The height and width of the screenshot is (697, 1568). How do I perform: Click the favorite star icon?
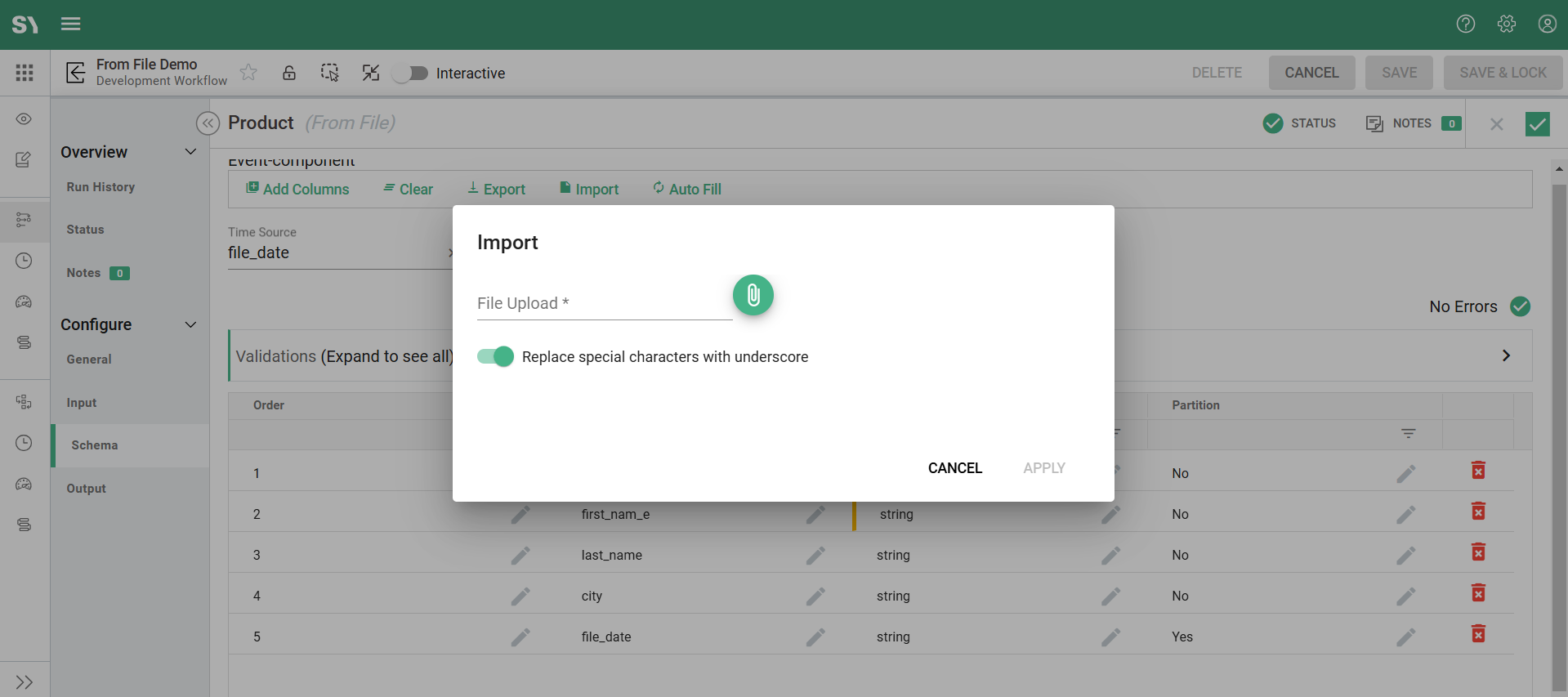[x=248, y=73]
